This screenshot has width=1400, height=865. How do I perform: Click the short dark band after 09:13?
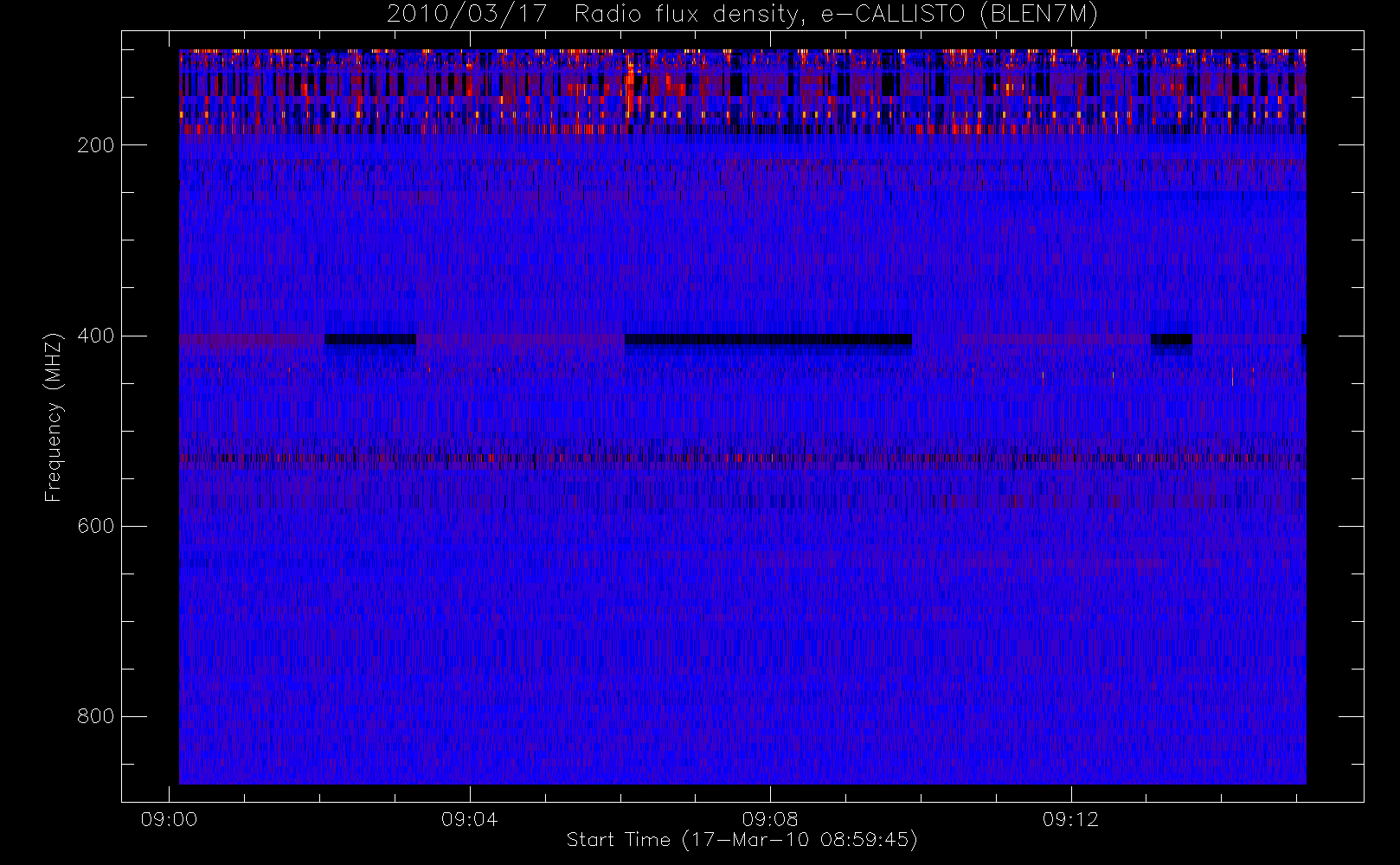(1172, 339)
